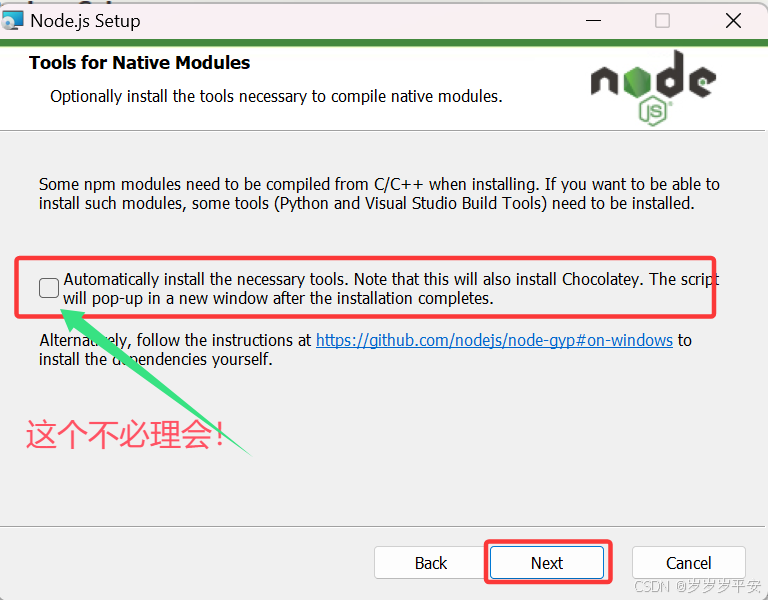Click the Node.js logo in the header
This screenshot has height=600, width=768.
click(x=653, y=88)
